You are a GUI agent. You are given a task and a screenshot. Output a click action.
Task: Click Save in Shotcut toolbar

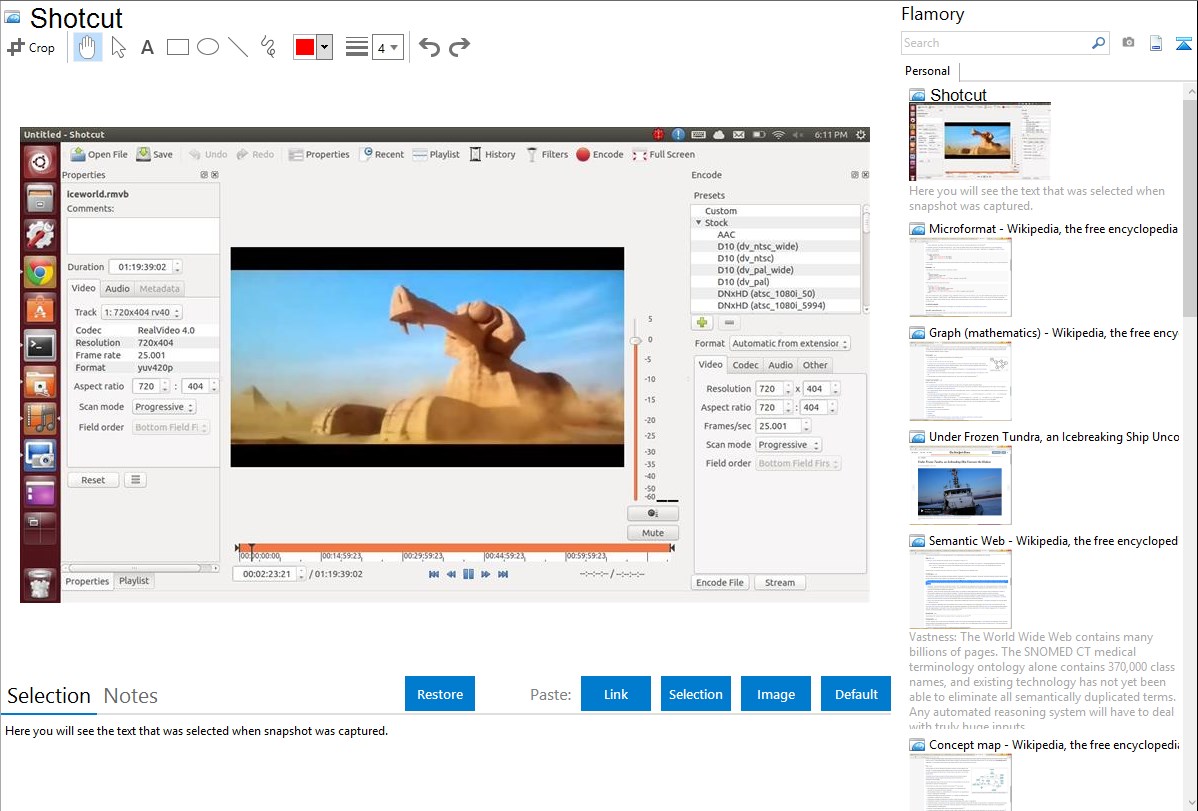(x=155, y=154)
